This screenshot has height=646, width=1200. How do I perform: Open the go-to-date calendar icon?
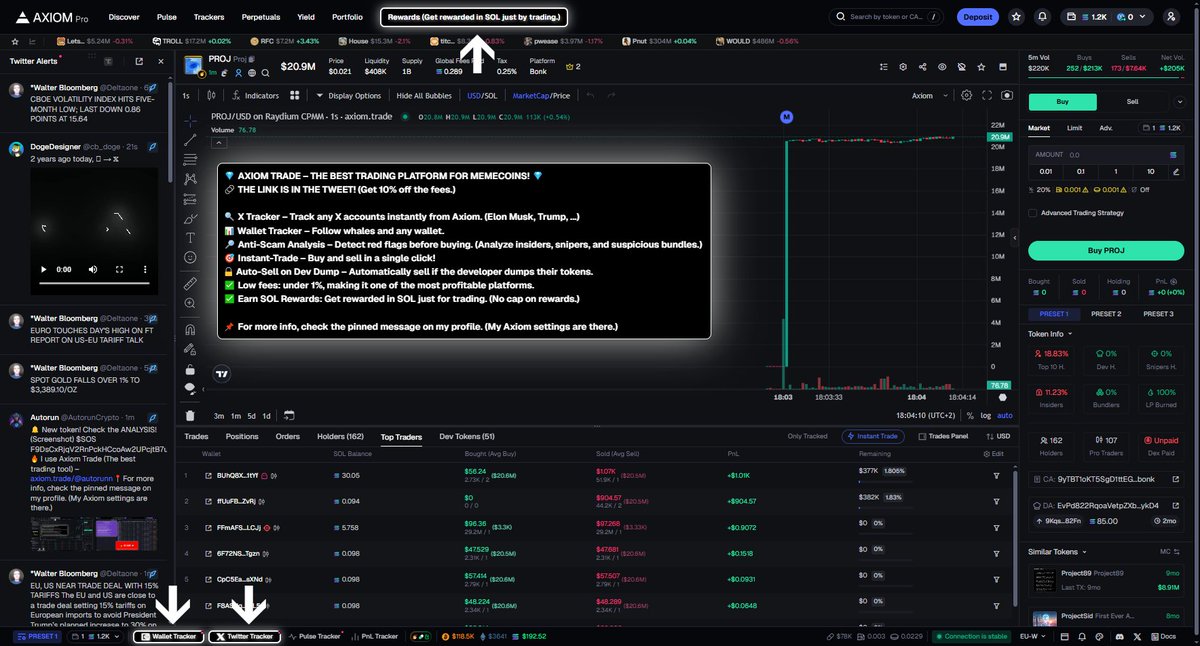tap(288, 415)
